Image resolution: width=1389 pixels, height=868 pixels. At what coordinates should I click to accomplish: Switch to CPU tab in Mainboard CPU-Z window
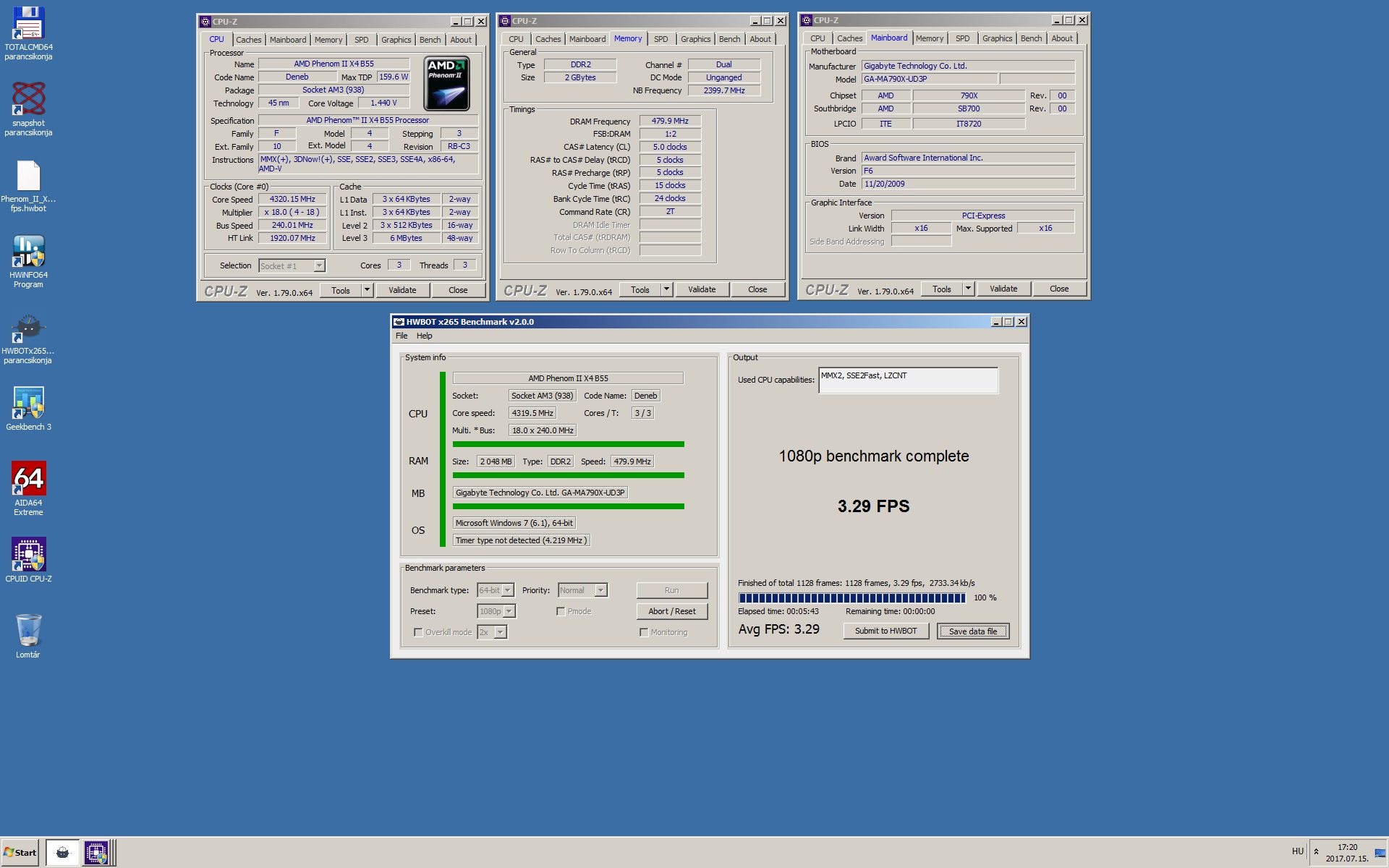click(x=817, y=38)
